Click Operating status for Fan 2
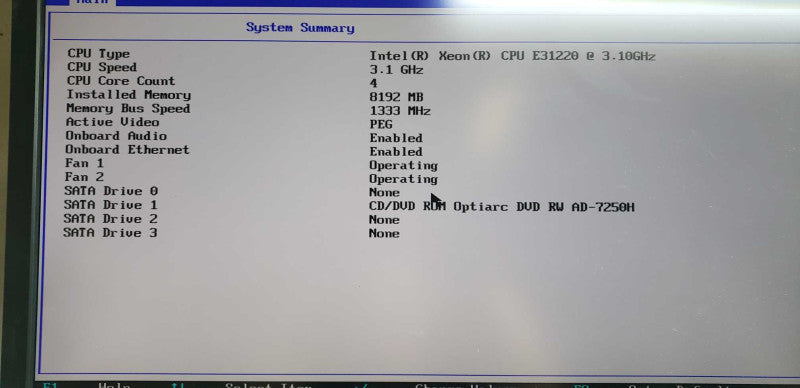Screen dimensions: 800x388 pos(404,179)
